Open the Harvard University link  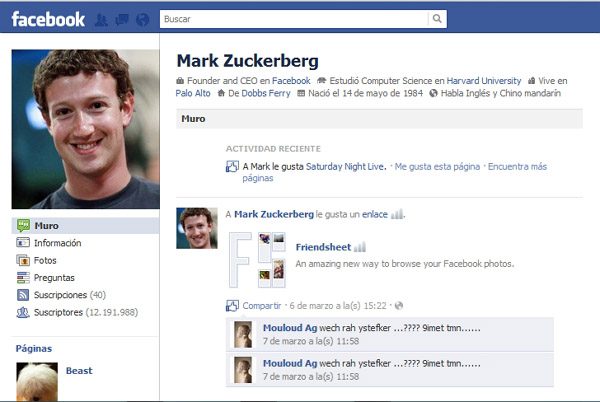pos(484,81)
